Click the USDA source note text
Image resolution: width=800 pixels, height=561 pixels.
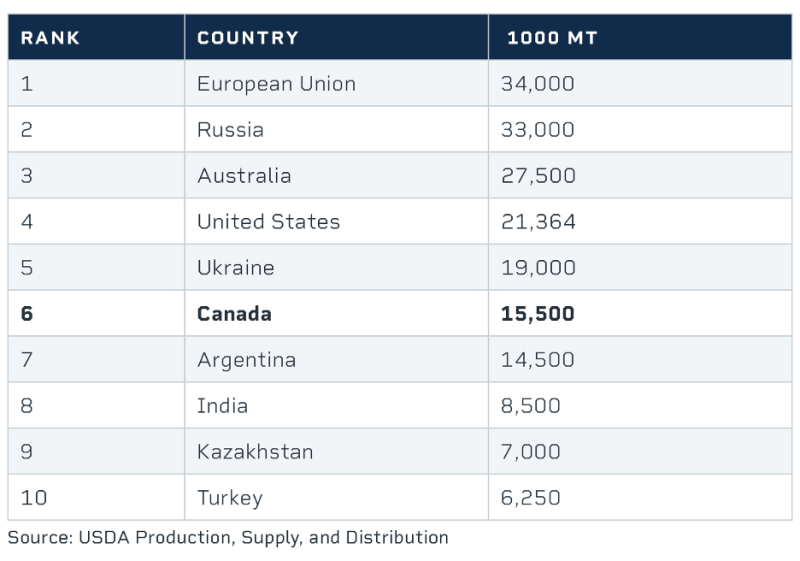point(228,538)
